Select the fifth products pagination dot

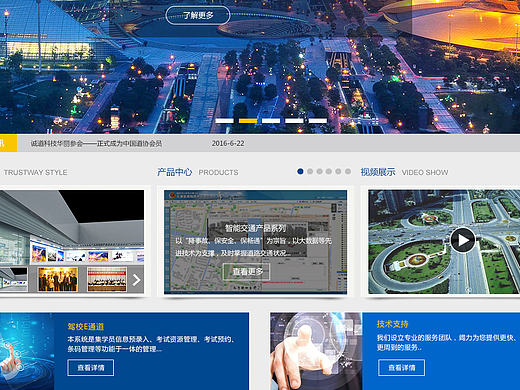point(338,171)
